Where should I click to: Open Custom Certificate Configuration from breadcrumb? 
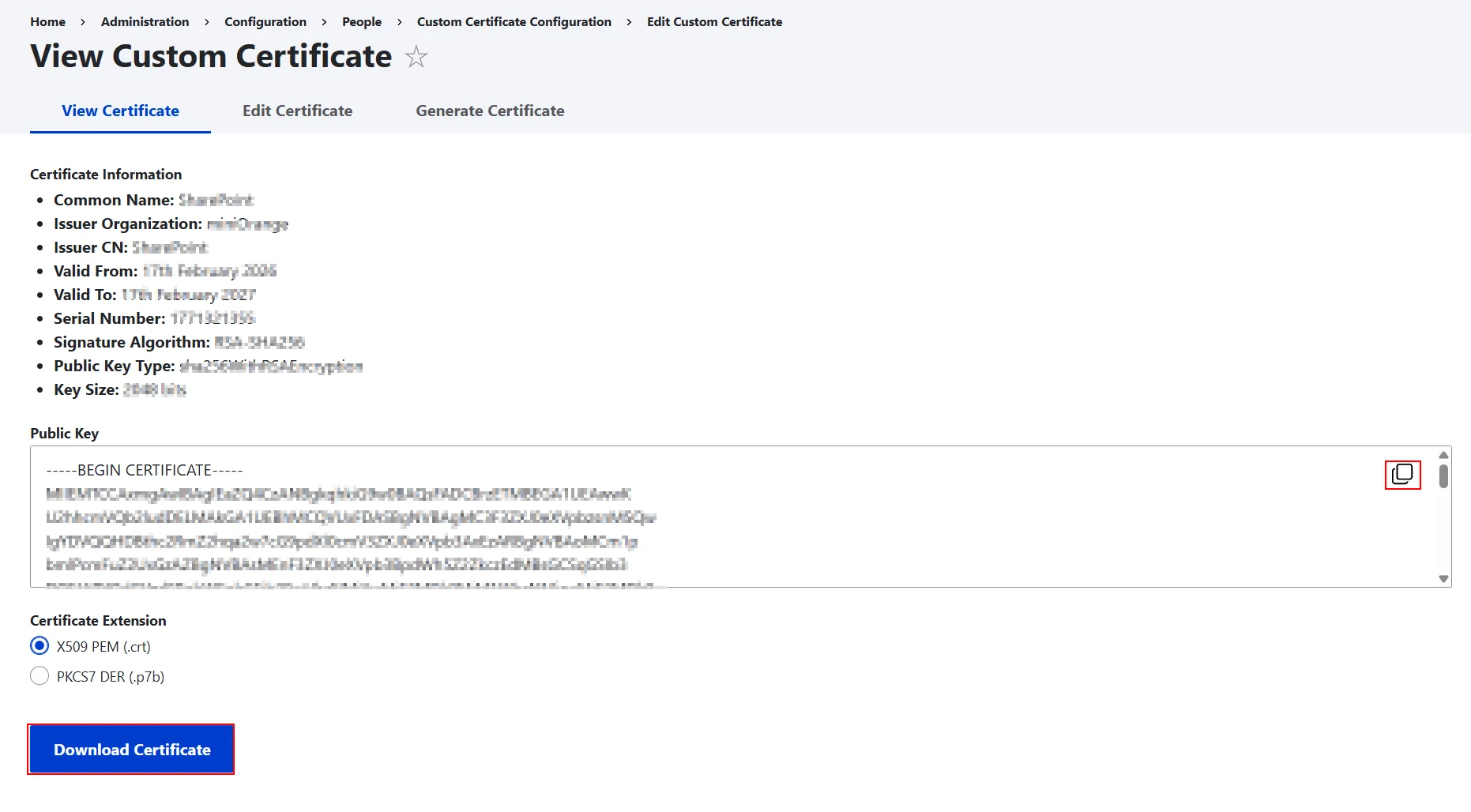point(514,22)
